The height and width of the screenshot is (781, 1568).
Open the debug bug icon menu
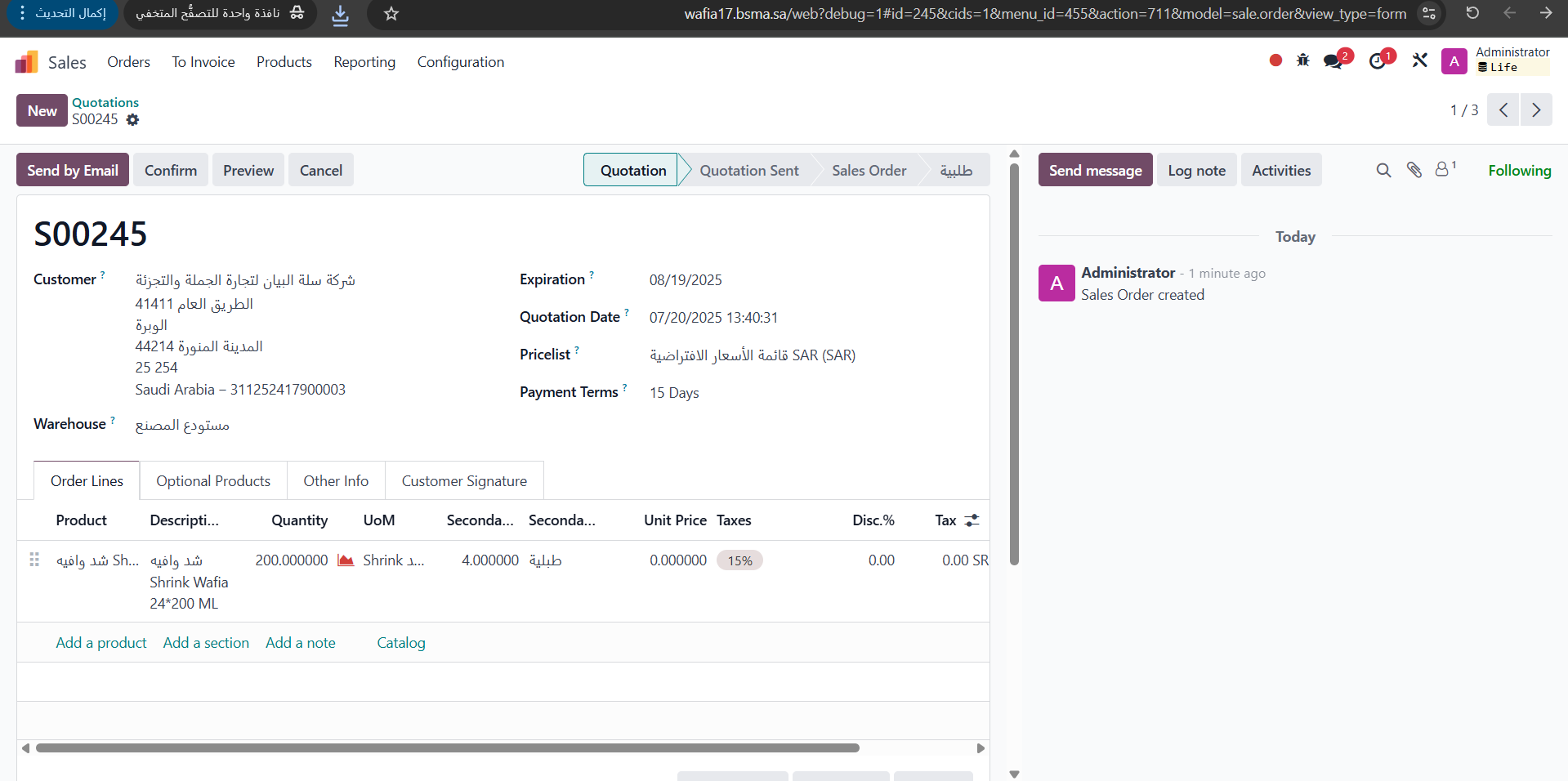1302,60
